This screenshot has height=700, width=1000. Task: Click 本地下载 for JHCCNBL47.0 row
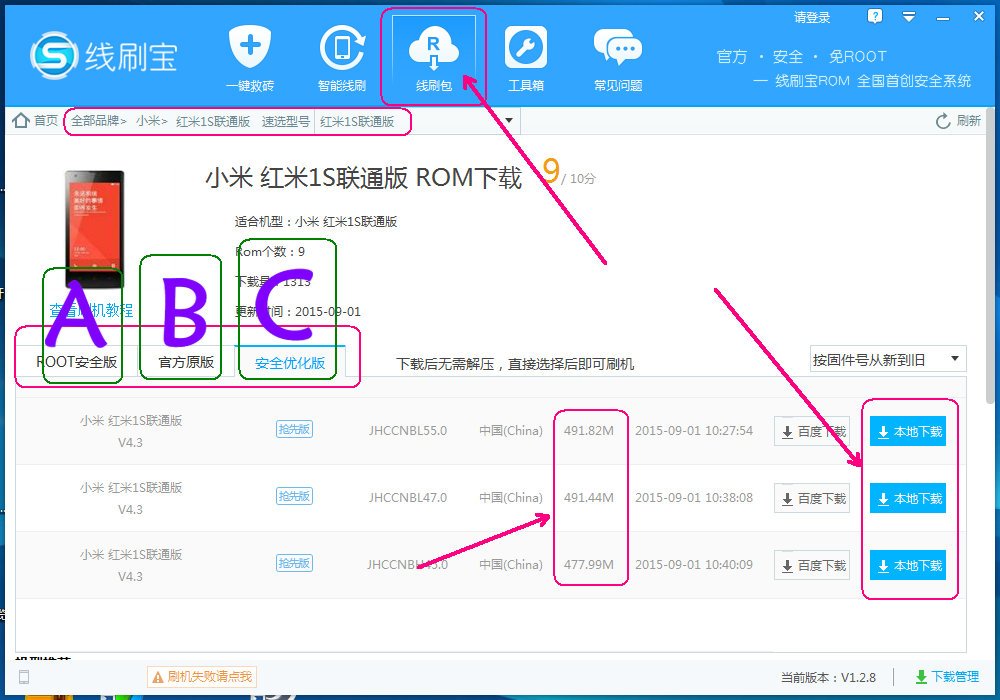click(908, 499)
